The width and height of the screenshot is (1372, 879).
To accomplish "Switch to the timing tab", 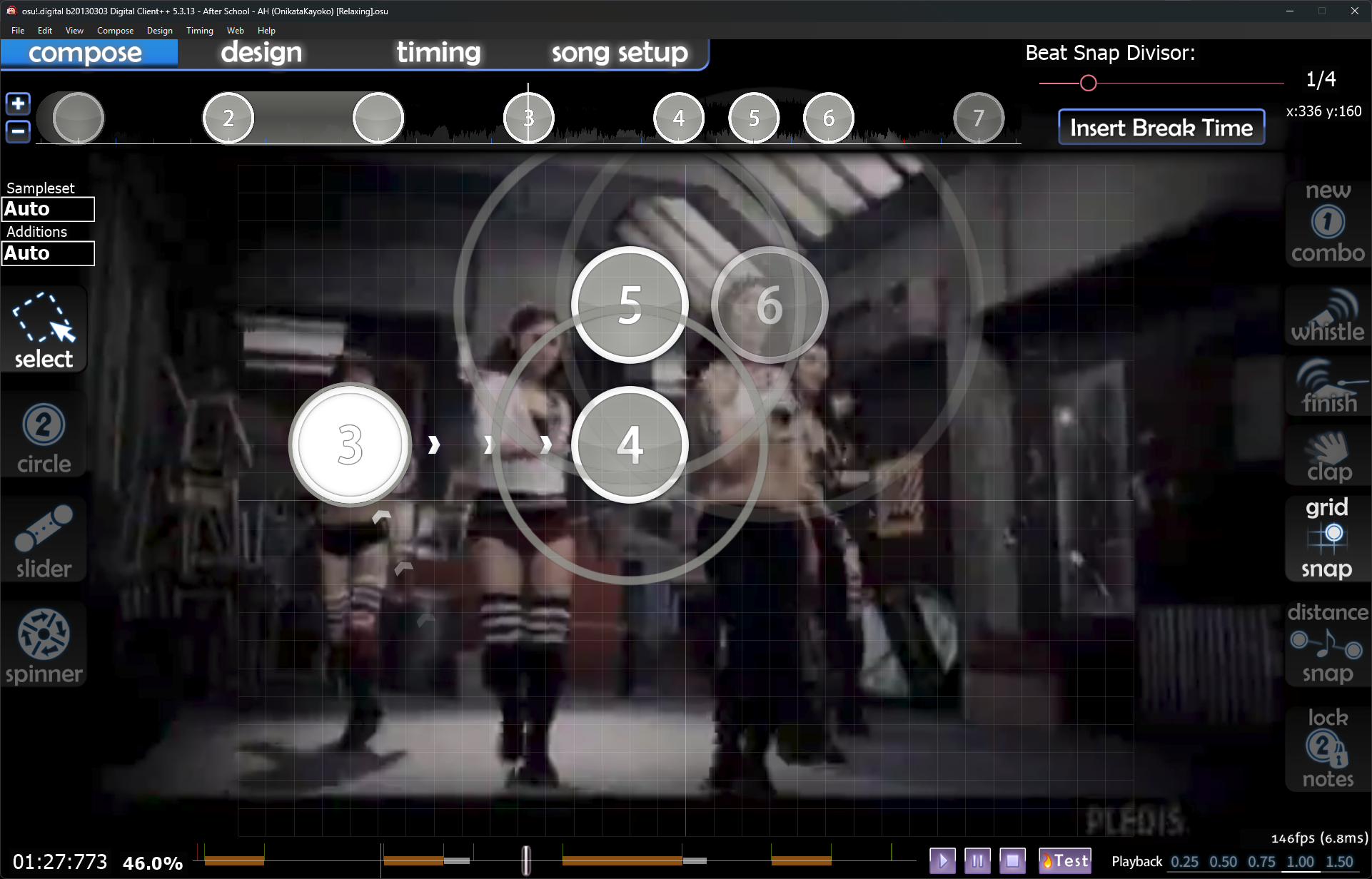I will coord(438,53).
